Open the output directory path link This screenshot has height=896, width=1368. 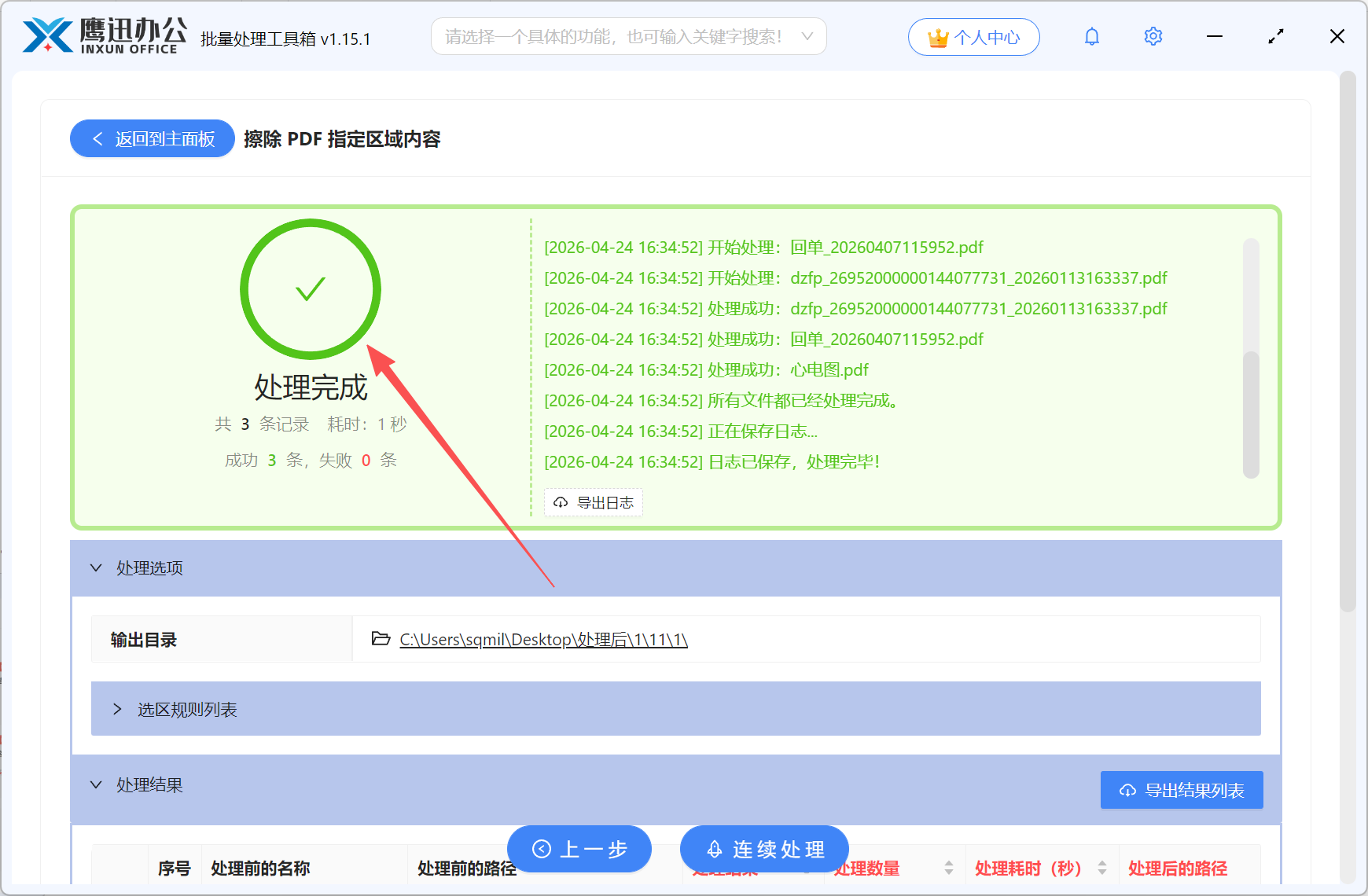click(542, 639)
